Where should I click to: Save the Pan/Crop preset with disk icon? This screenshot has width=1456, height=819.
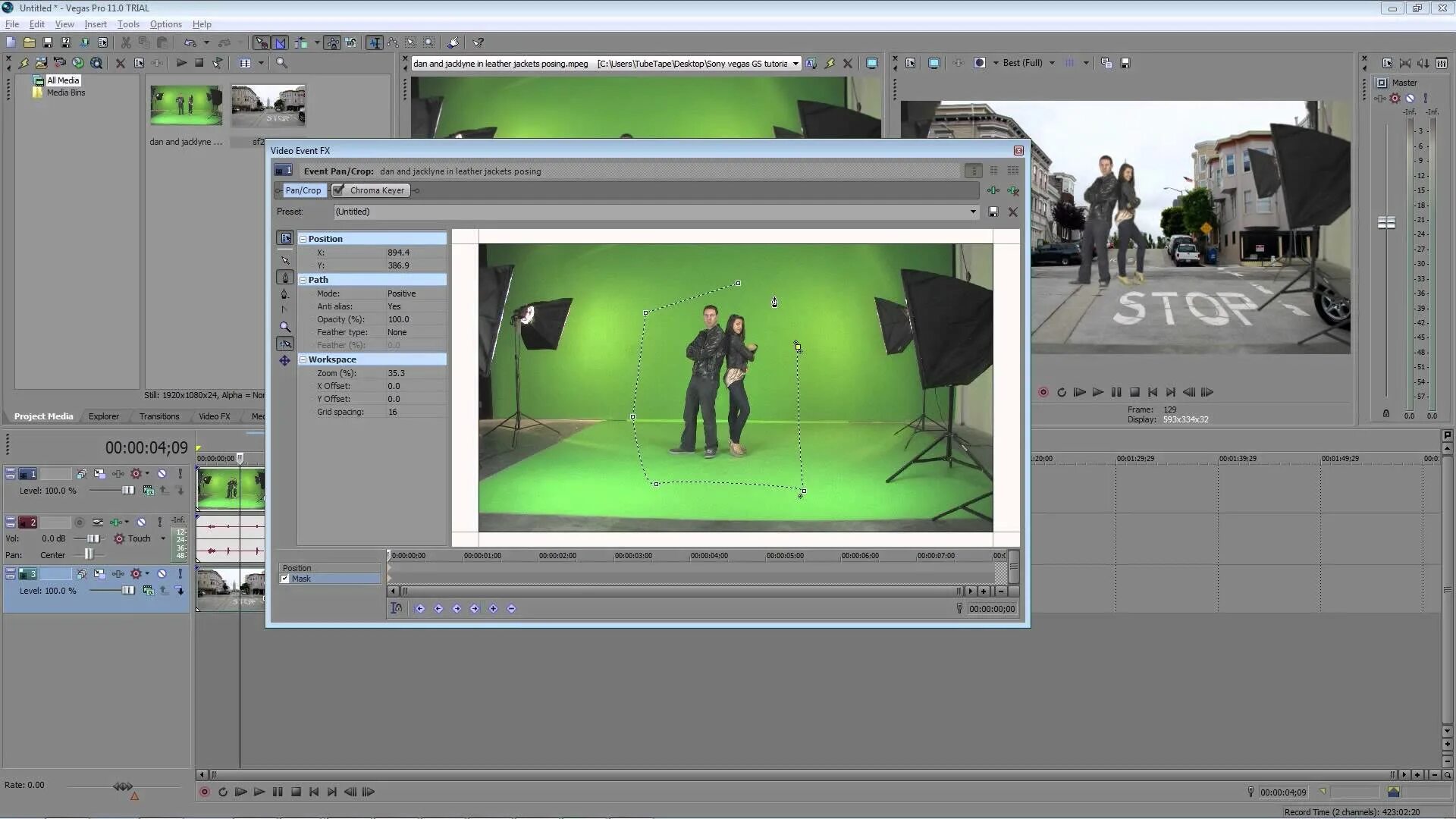click(993, 212)
